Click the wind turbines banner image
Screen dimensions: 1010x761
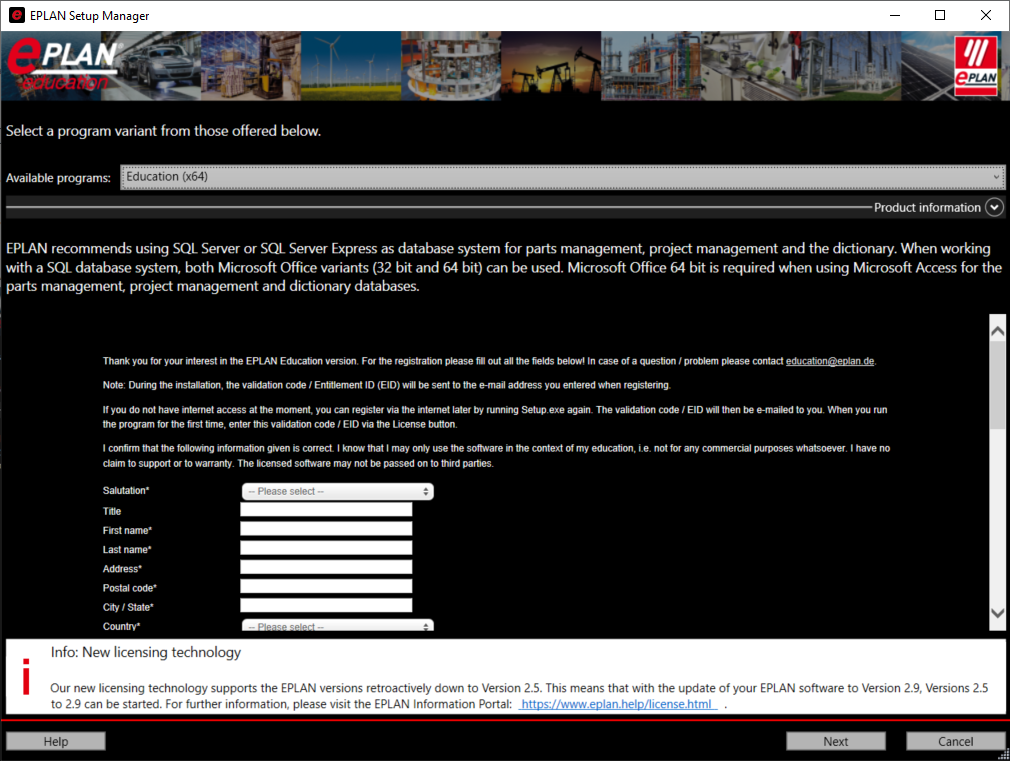point(351,66)
